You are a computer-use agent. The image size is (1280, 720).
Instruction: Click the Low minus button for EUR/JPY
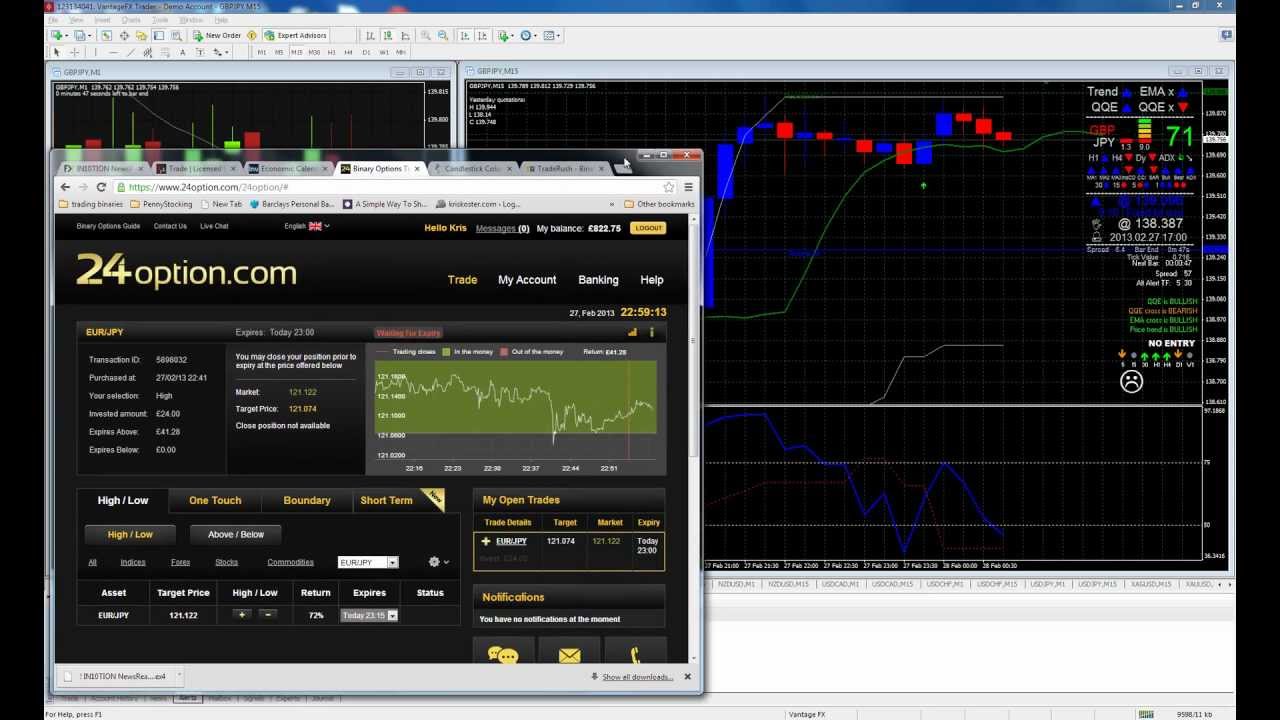[x=268, y=615]
